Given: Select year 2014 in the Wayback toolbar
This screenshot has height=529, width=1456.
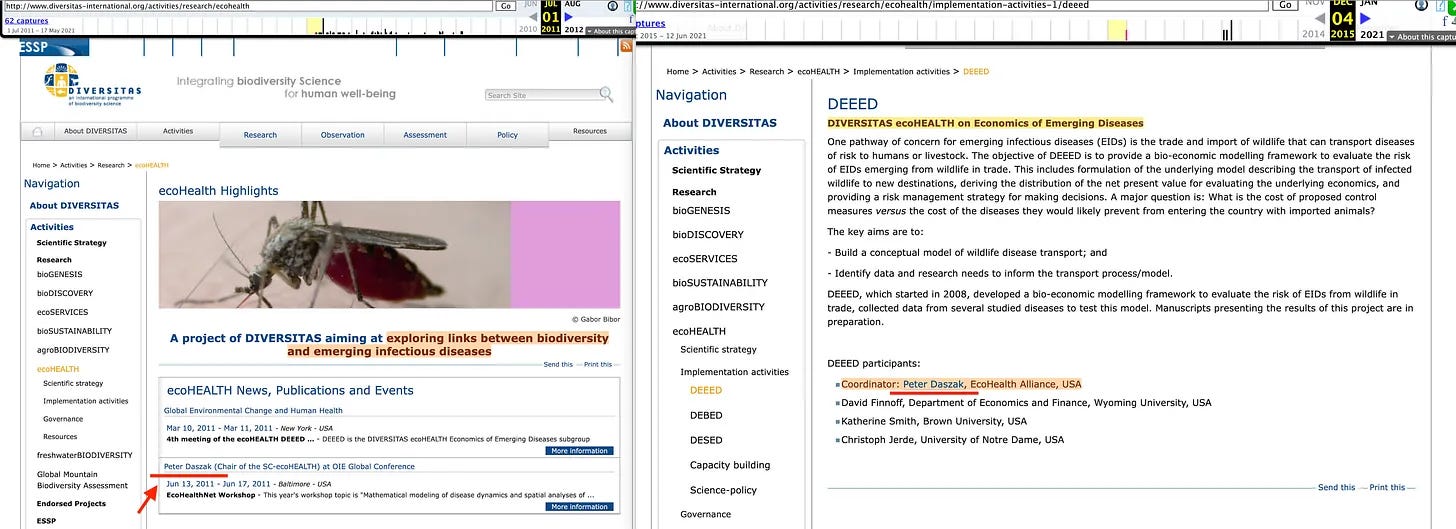Looking at the screenshot, I should [1313, 34].
